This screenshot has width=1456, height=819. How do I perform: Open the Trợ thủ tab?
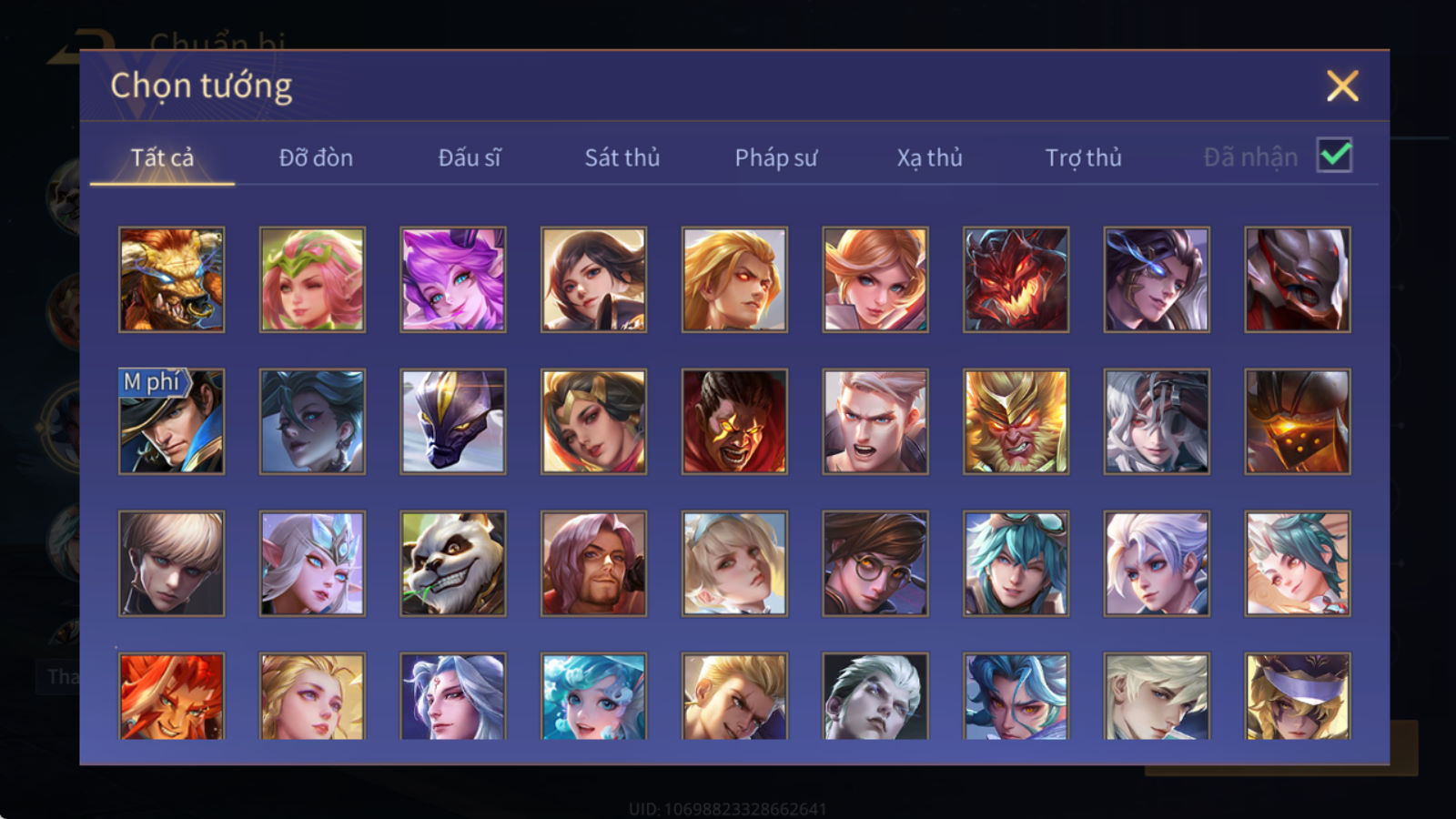(1083, 157)
